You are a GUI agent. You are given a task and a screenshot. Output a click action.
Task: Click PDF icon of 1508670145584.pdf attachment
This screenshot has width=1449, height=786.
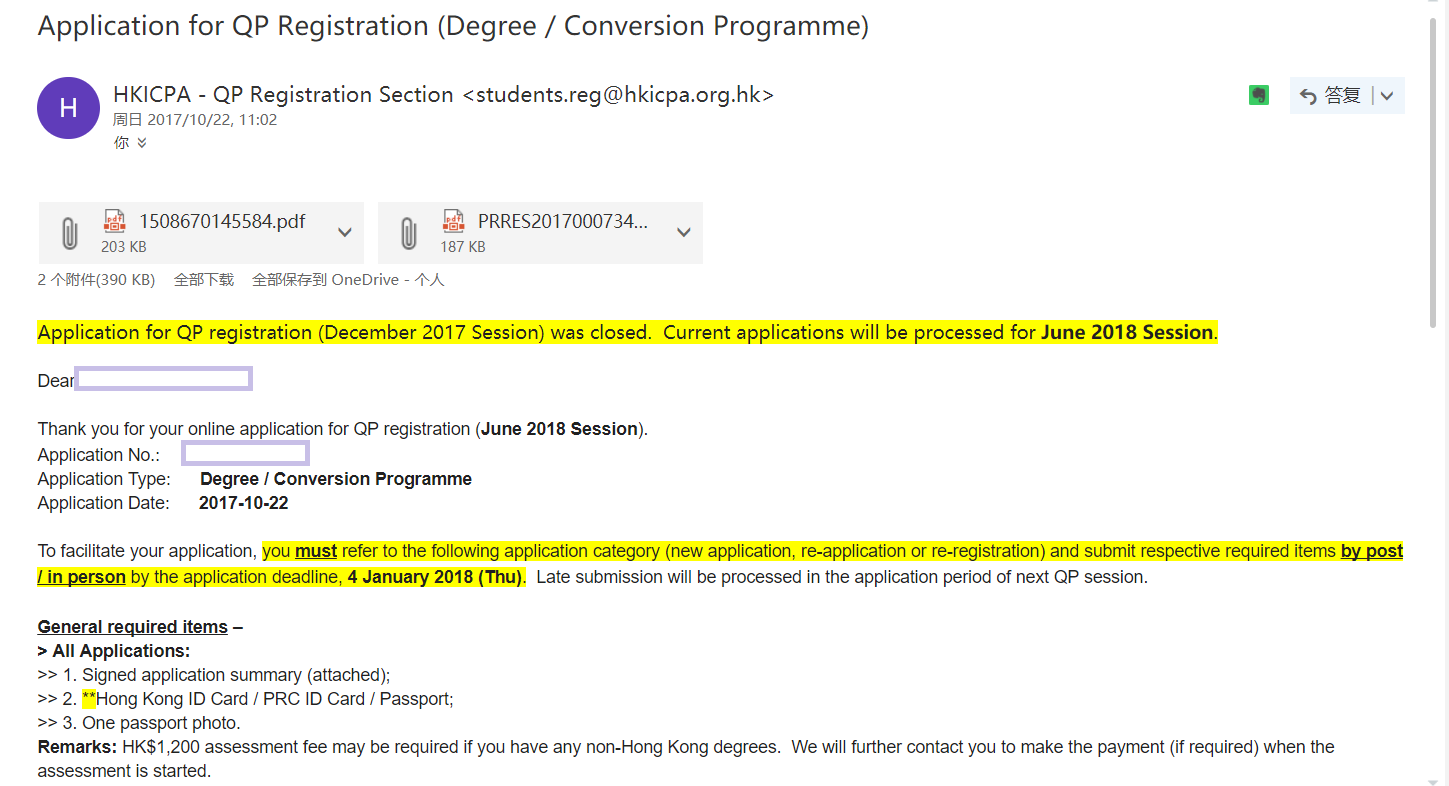[x=115, y=222]
